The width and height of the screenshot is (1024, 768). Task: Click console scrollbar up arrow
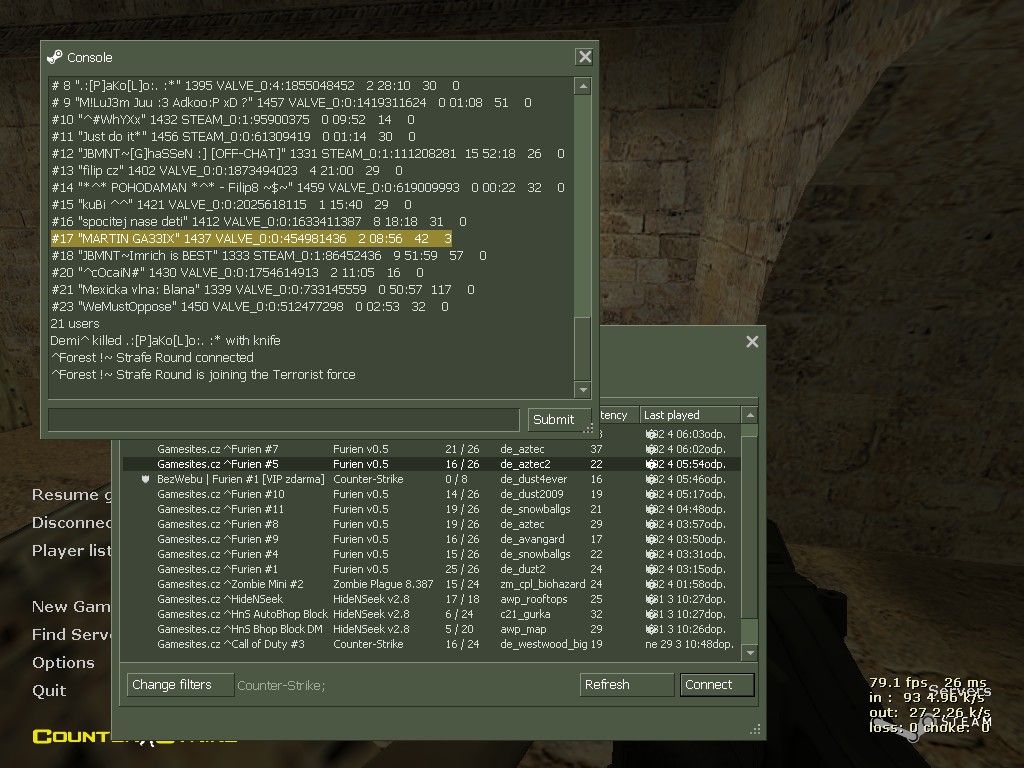pyautogui.click(x=583, y=86)
